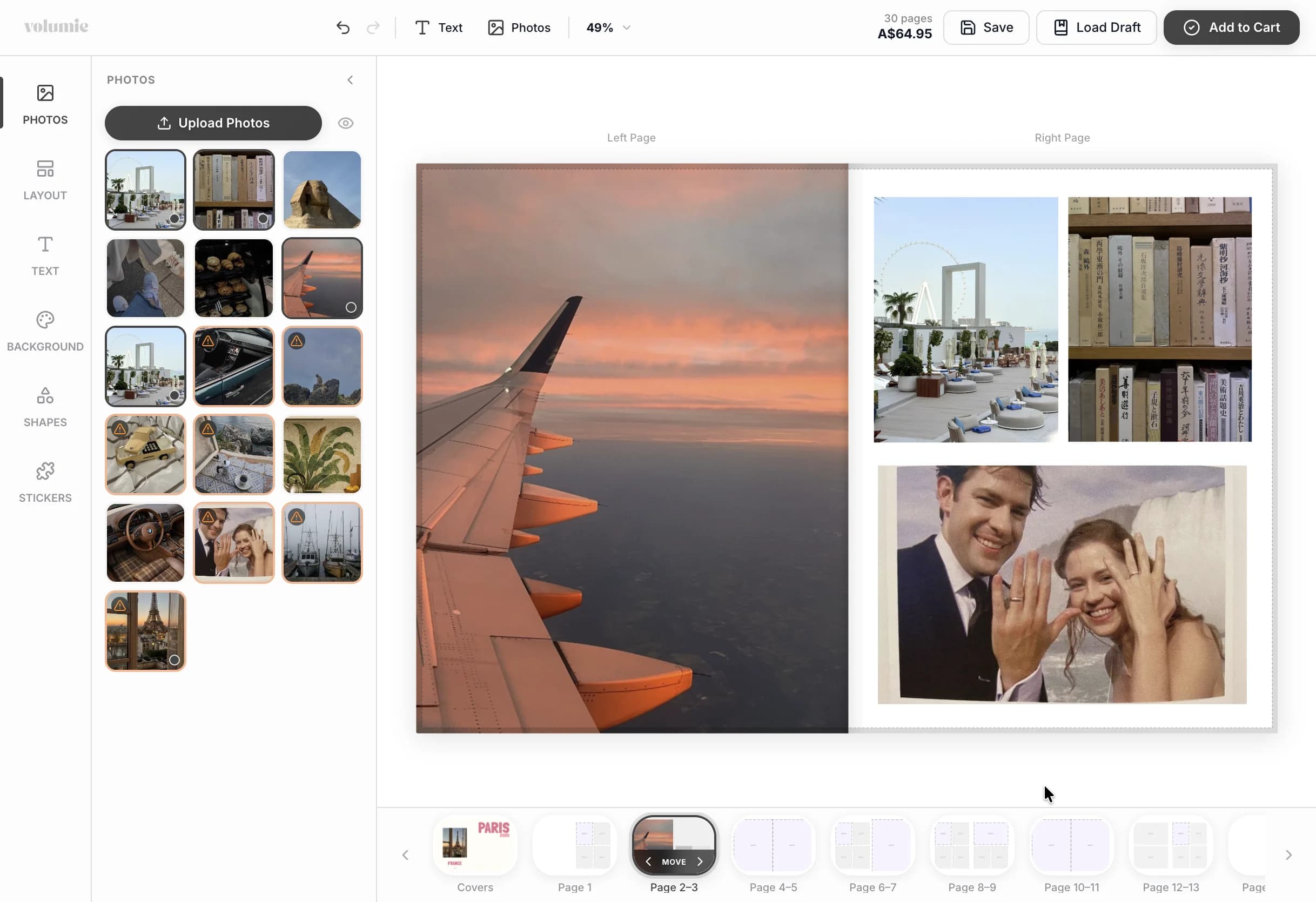Open the 49% zoom dropdown
The height and width of the screenshot is (902, 1316).
click(x=608, y=28)
